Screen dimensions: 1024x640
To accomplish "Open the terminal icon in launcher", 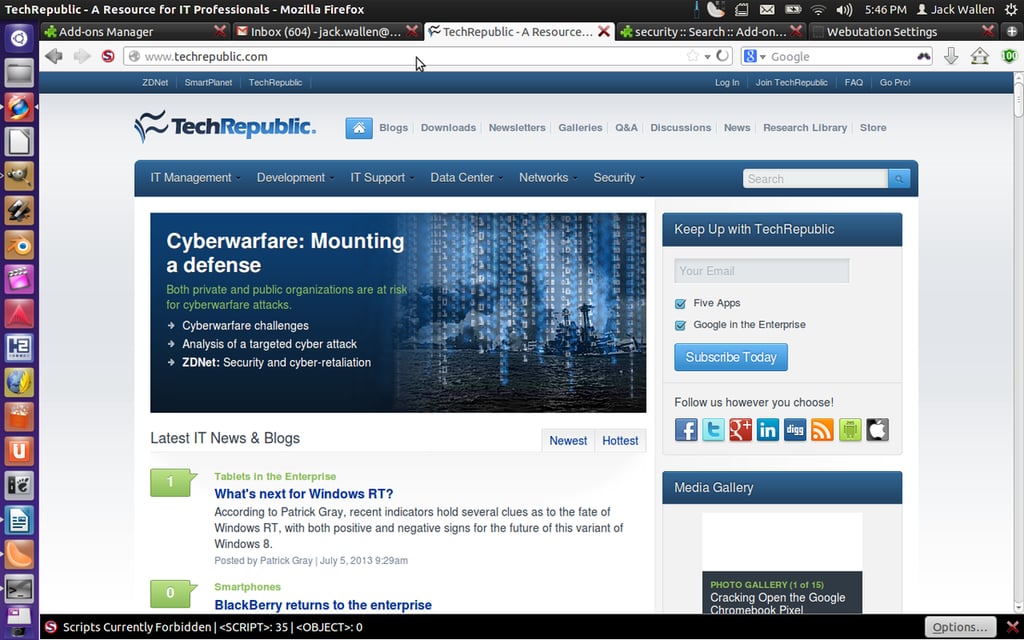I will pyautogui.click(x=19, y=589).
